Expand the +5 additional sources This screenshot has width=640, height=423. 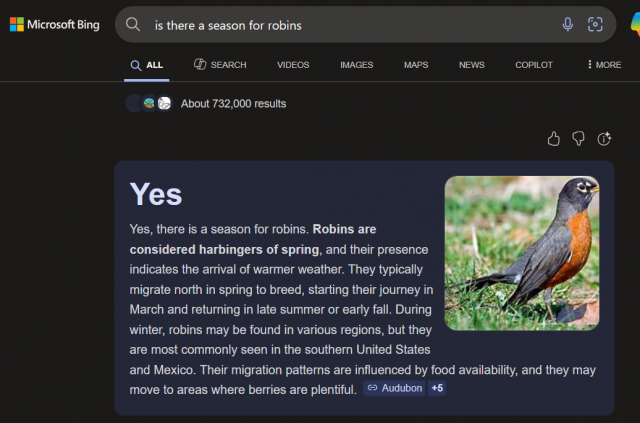437,388
